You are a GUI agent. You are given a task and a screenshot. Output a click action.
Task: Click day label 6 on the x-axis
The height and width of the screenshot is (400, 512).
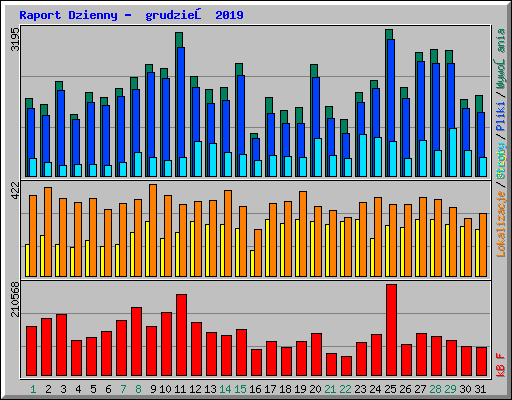tap(108, 389)
